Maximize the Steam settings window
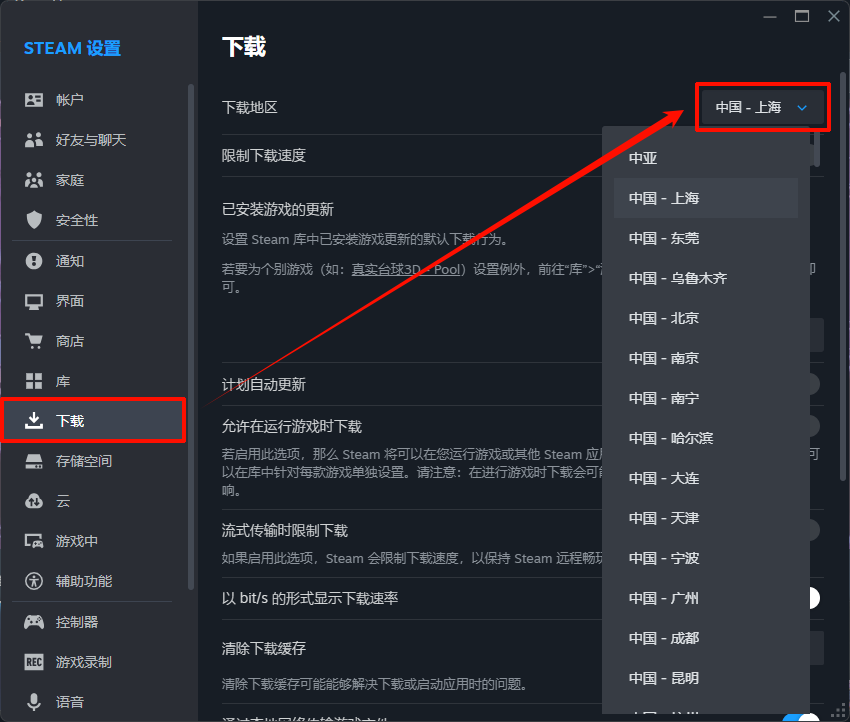 802,16
